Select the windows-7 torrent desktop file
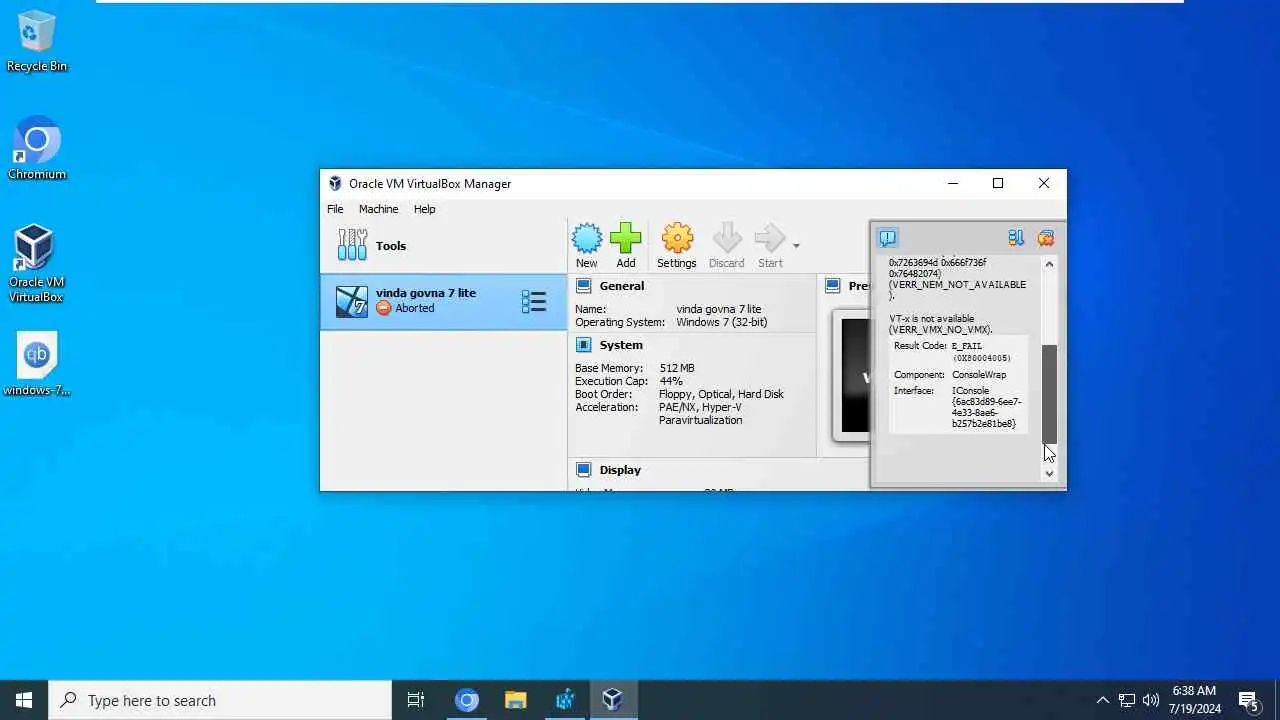The width and height of the screenshot is (1280, 720). coord(37,364)
